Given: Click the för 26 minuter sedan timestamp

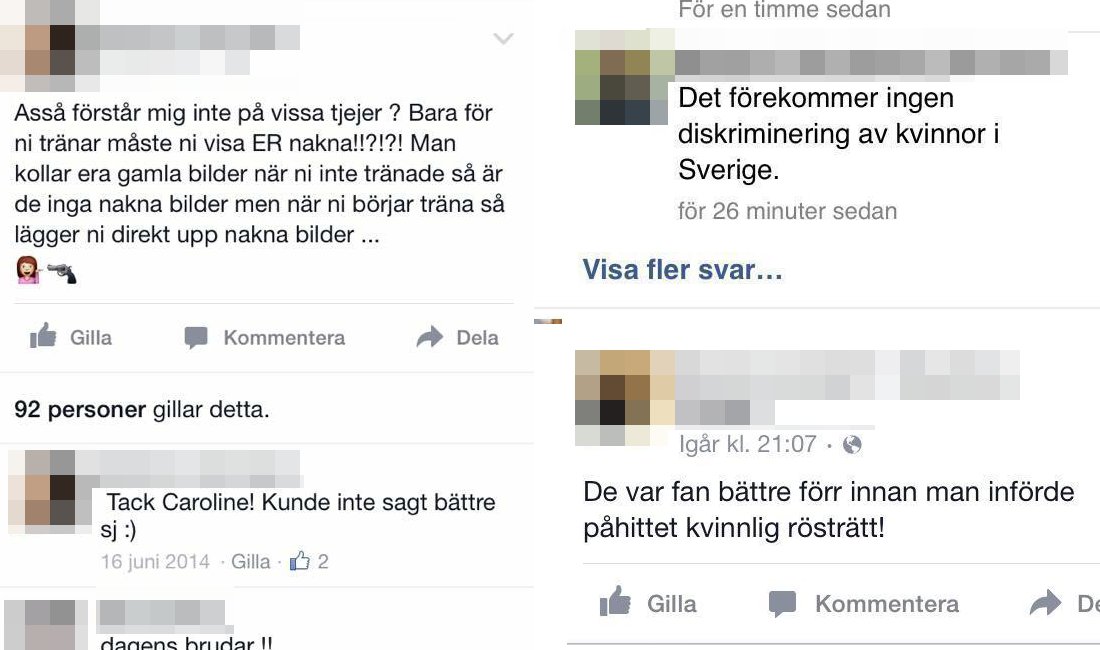Looking at the screenshot, I should tap(787, 211).
